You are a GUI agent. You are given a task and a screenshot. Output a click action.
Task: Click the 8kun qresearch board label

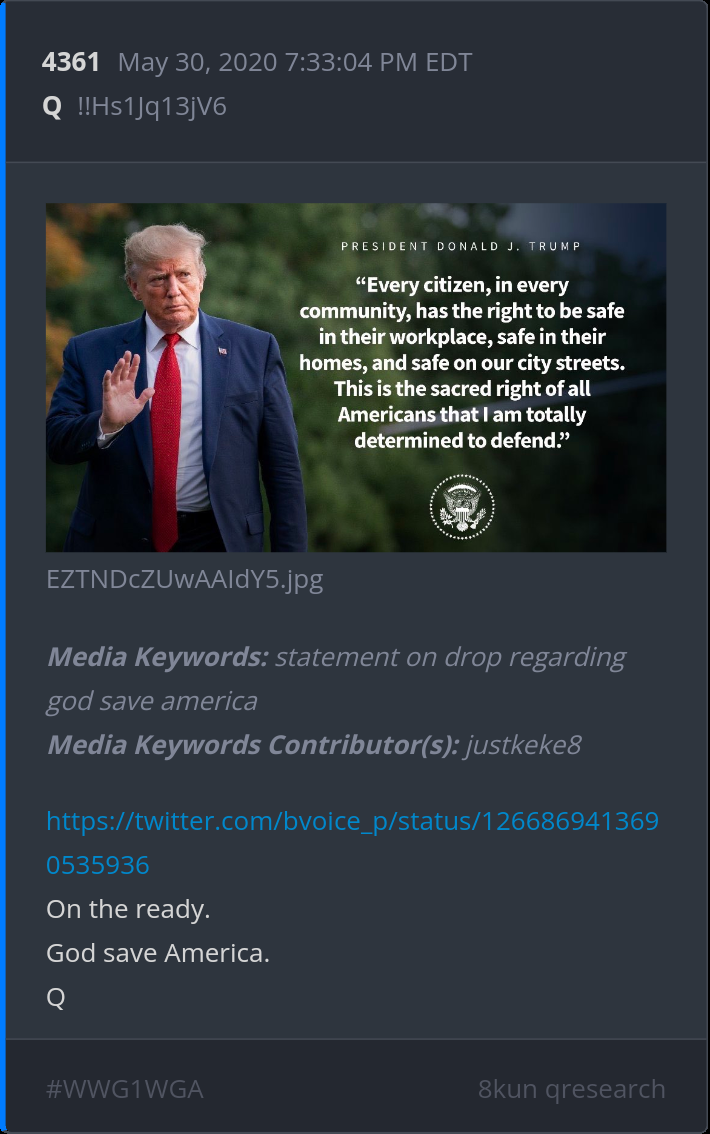click(x=571, y=1088)
